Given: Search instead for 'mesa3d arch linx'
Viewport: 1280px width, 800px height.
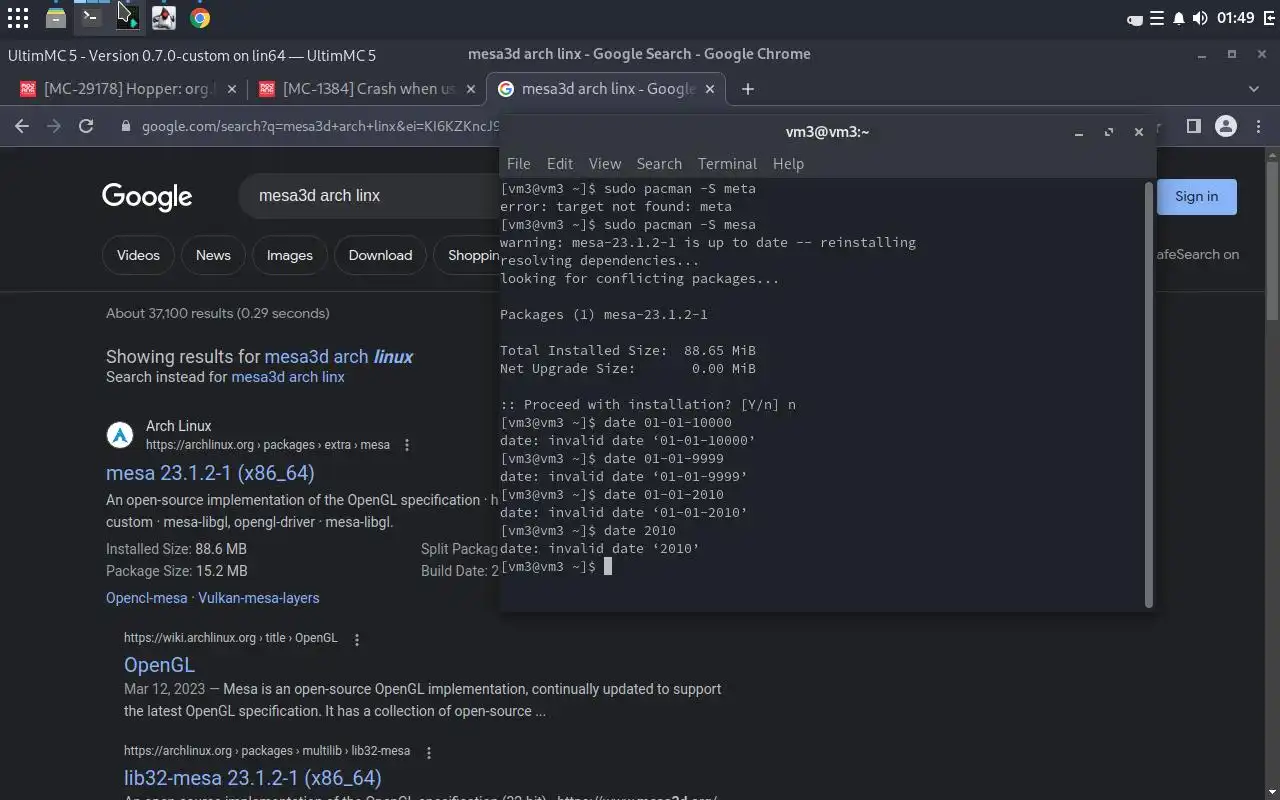Looking at the screenshot, I should (x=288, y=377).
